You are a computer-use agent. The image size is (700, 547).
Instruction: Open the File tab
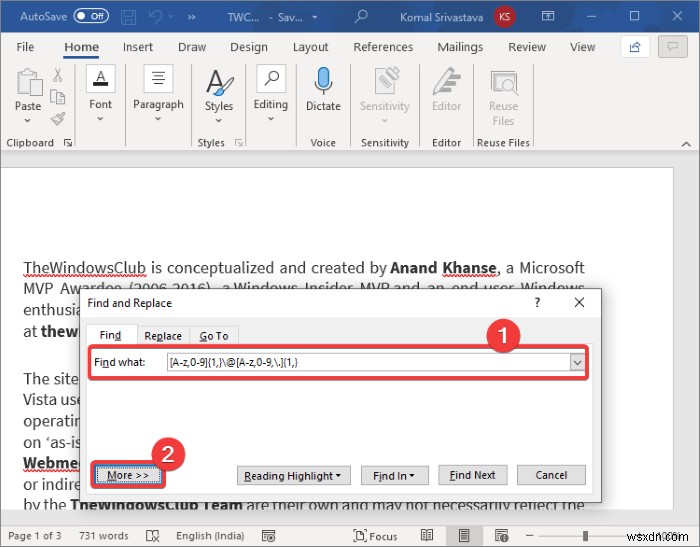(25, 47)
